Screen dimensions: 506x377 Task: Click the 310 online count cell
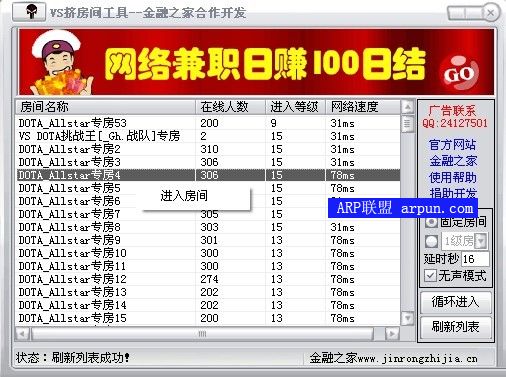coord(209,149)
